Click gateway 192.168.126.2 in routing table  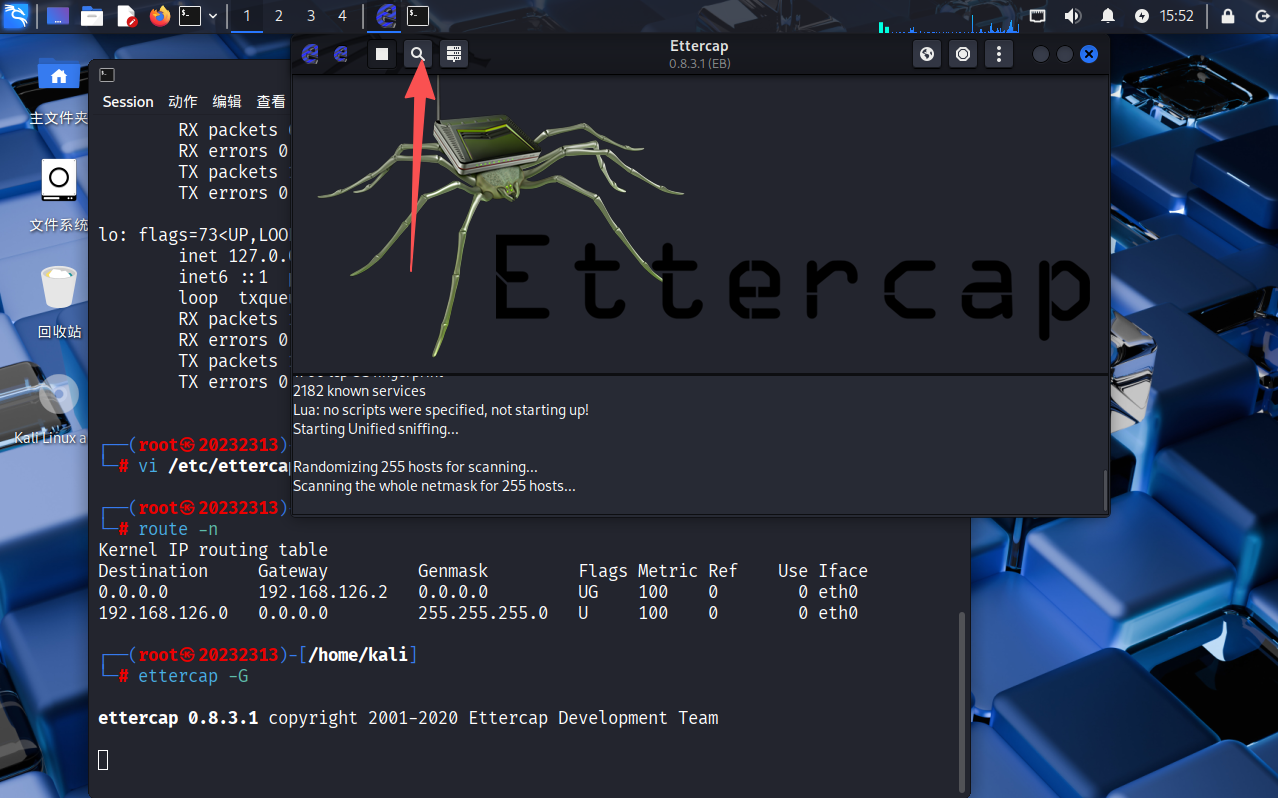tap(323, 592)
